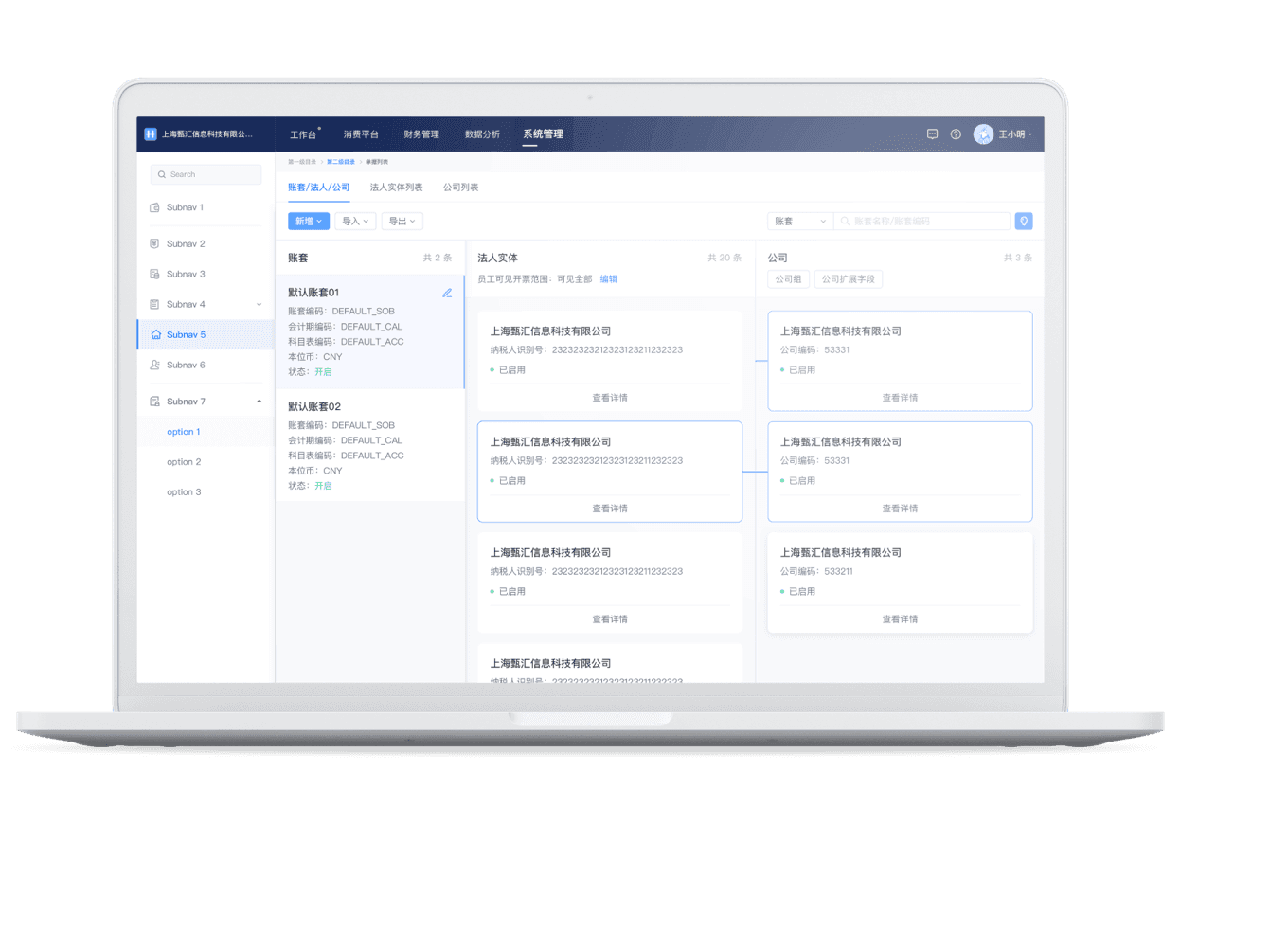Open Subnav 1 in sidebar
Viewport: 1288px width, 947px height.
click(x=206, y=207)
